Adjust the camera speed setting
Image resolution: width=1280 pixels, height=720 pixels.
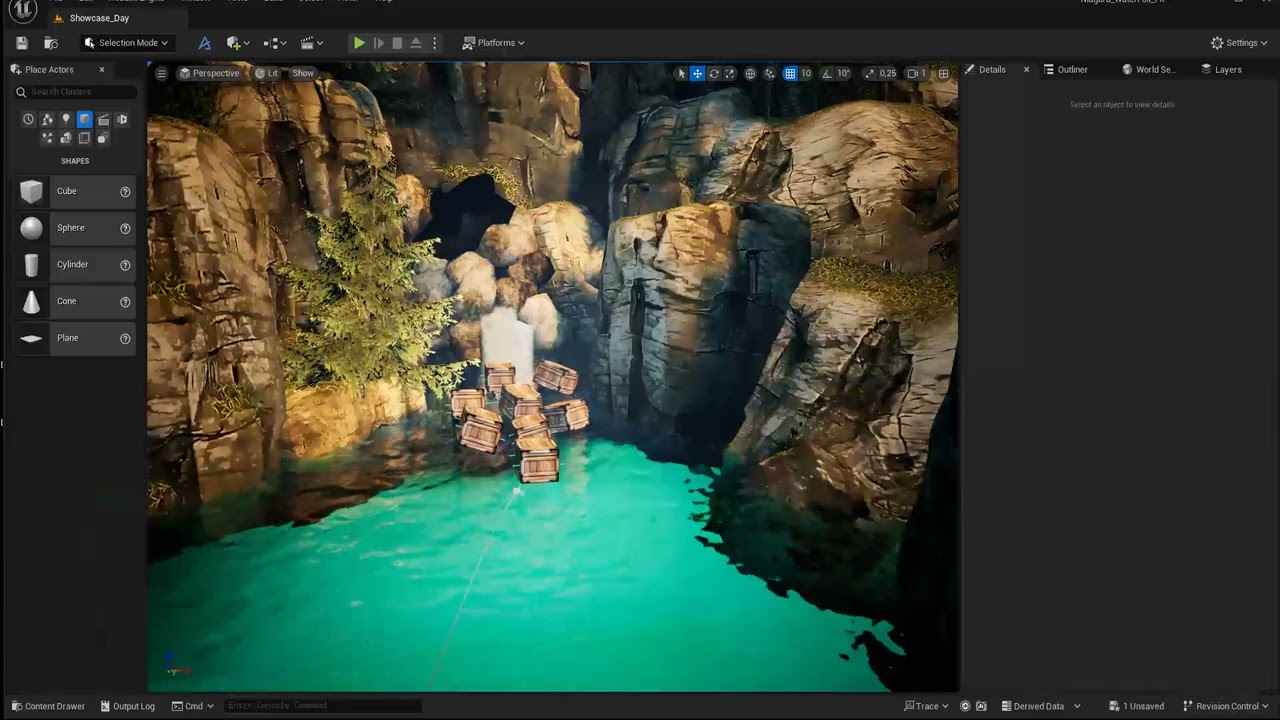point(916,74)
